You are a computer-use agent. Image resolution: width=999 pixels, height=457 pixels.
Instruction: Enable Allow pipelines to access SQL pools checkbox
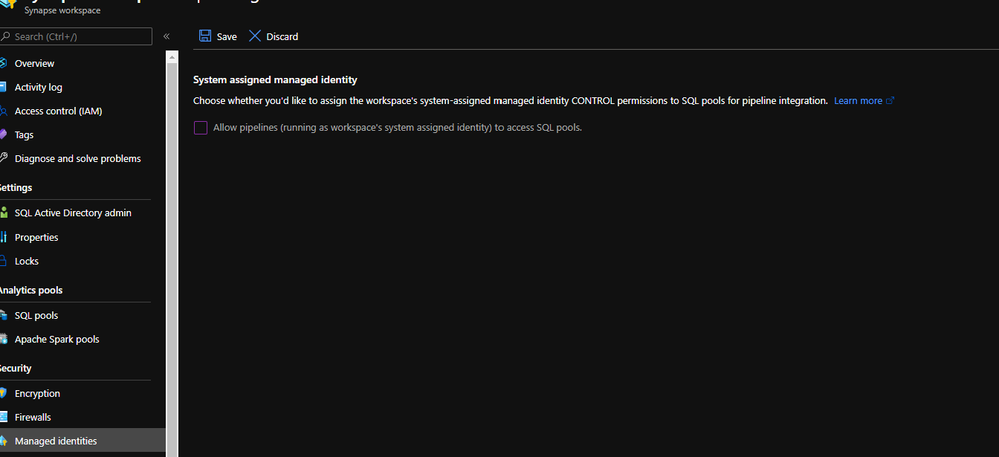[201, 128]
